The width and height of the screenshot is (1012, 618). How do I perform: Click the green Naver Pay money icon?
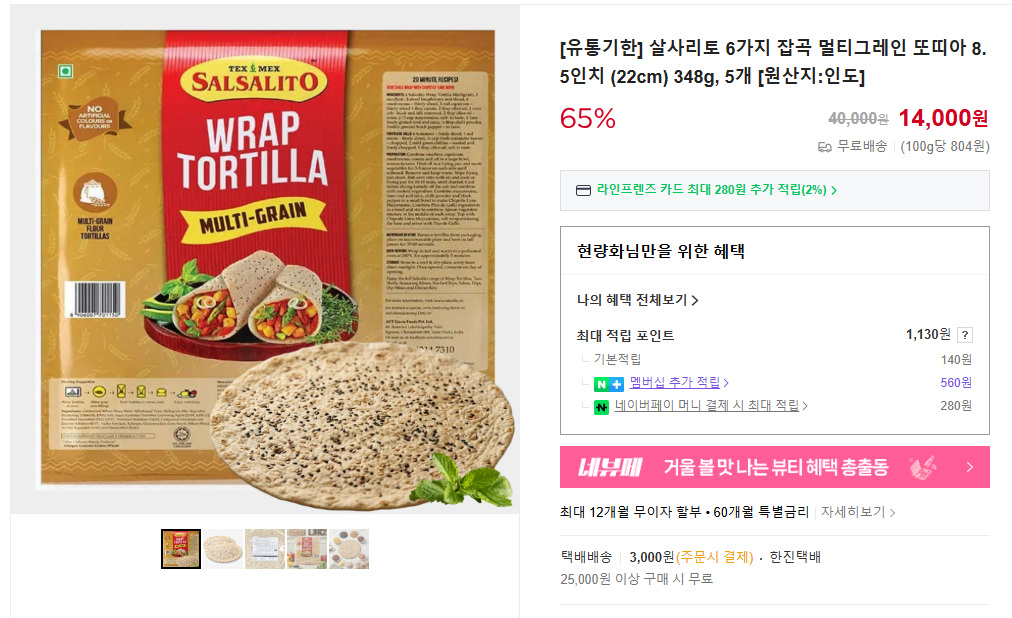(x=601, y=407)
